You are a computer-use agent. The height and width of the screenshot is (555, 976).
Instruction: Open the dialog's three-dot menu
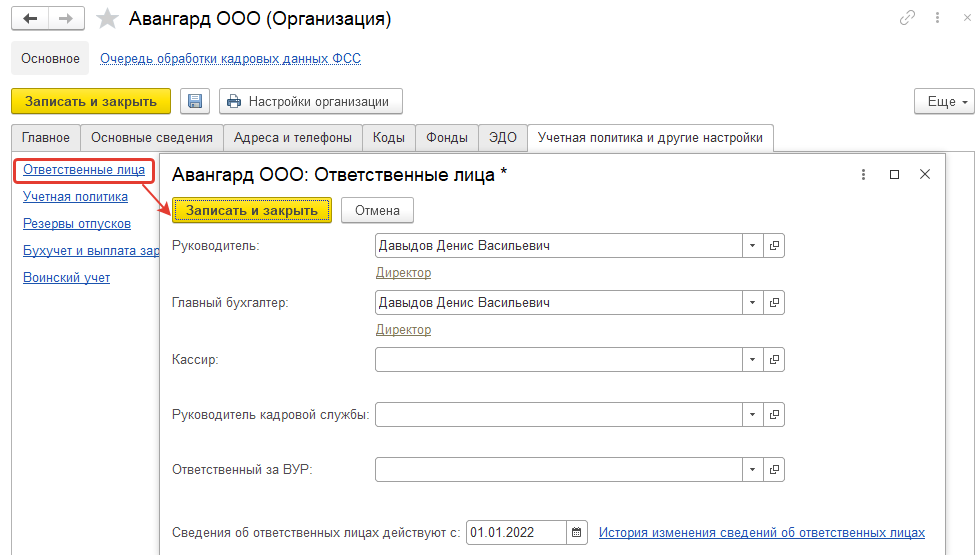coord(863,174)
